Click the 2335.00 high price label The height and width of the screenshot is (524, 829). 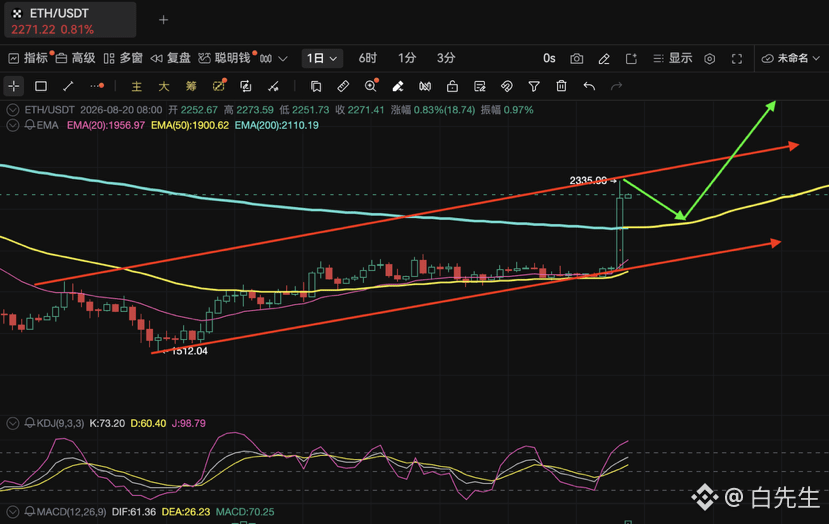[x=588, y=180]
